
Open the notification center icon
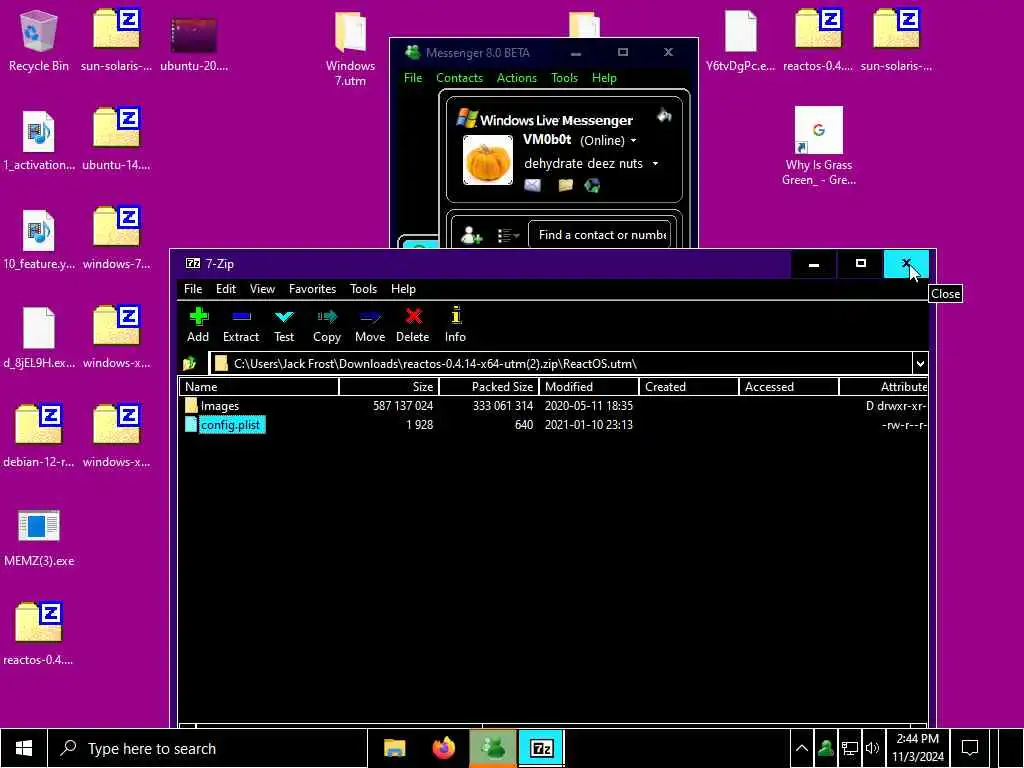pos(970,748)
